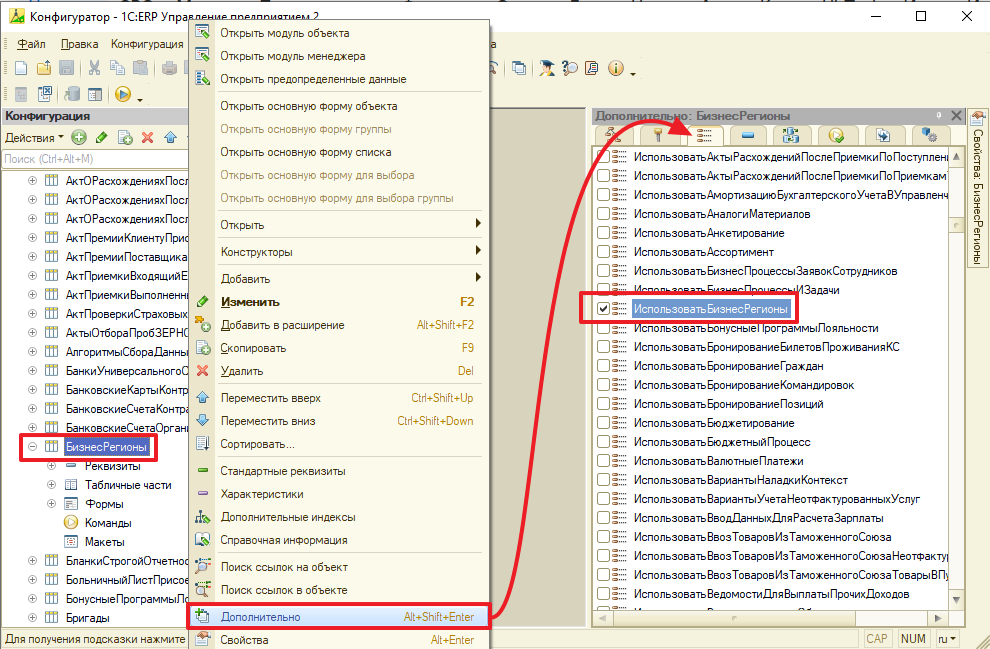Click the orange About info icon
990x649 pixels.
tap(616, 68)
